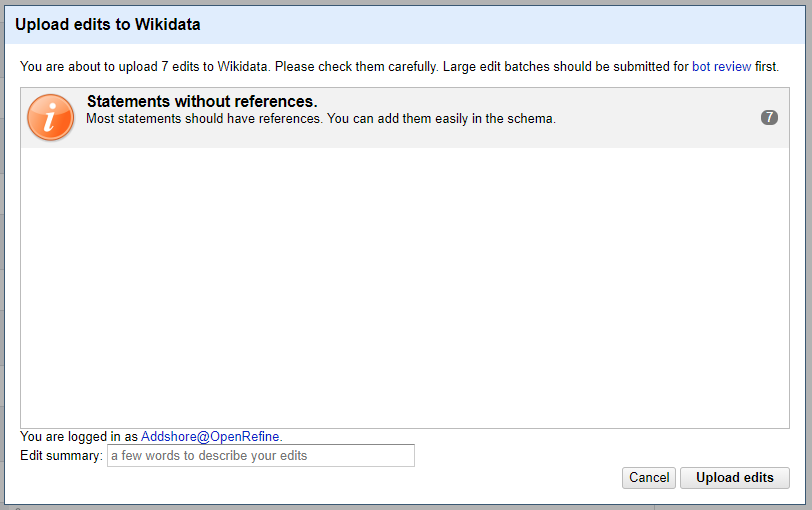Click the empty white area of issues list
The image size is (812, 510).
(405, 287)
